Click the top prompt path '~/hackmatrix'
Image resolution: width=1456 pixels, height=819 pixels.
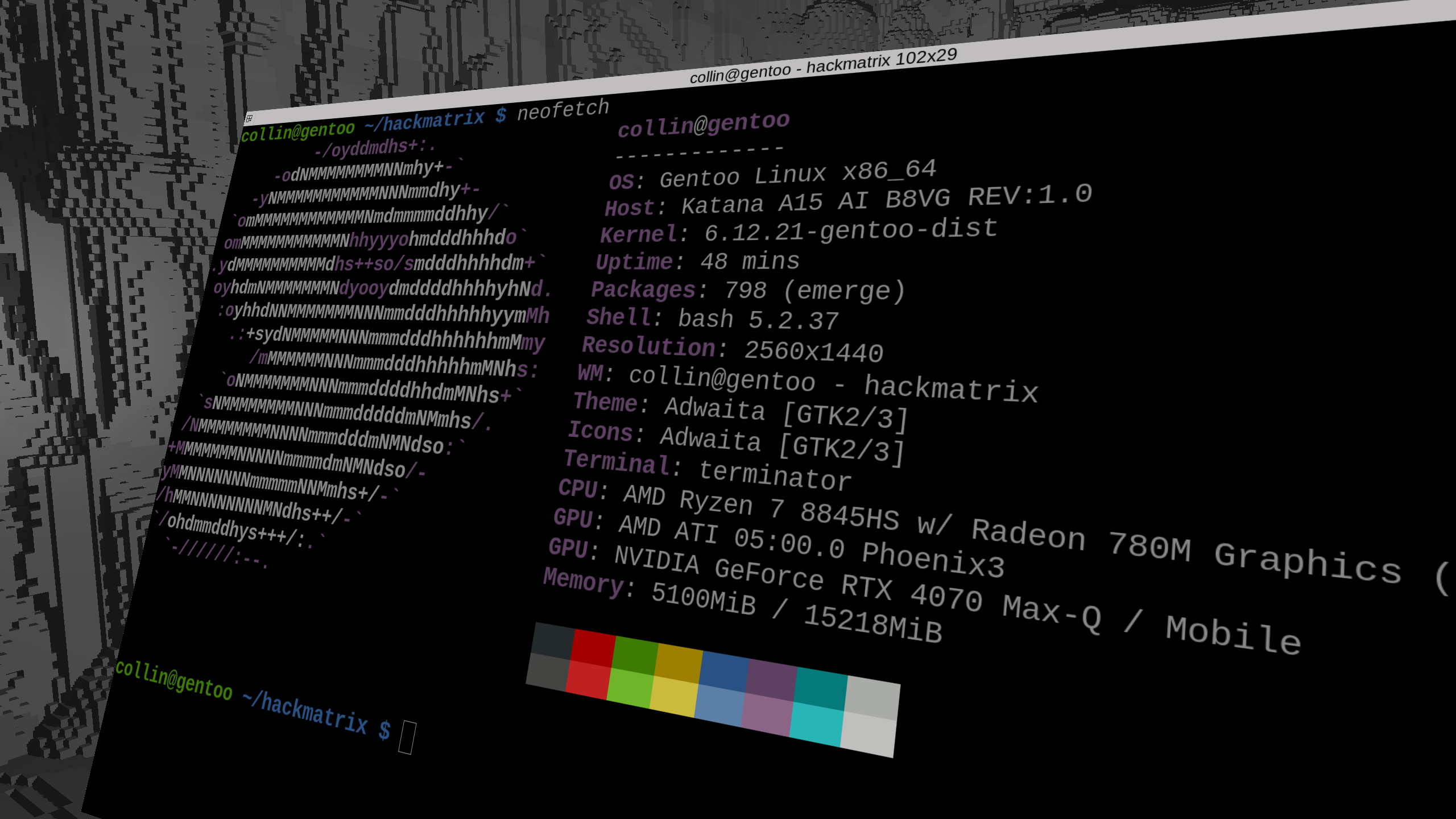tap(424, 121)
